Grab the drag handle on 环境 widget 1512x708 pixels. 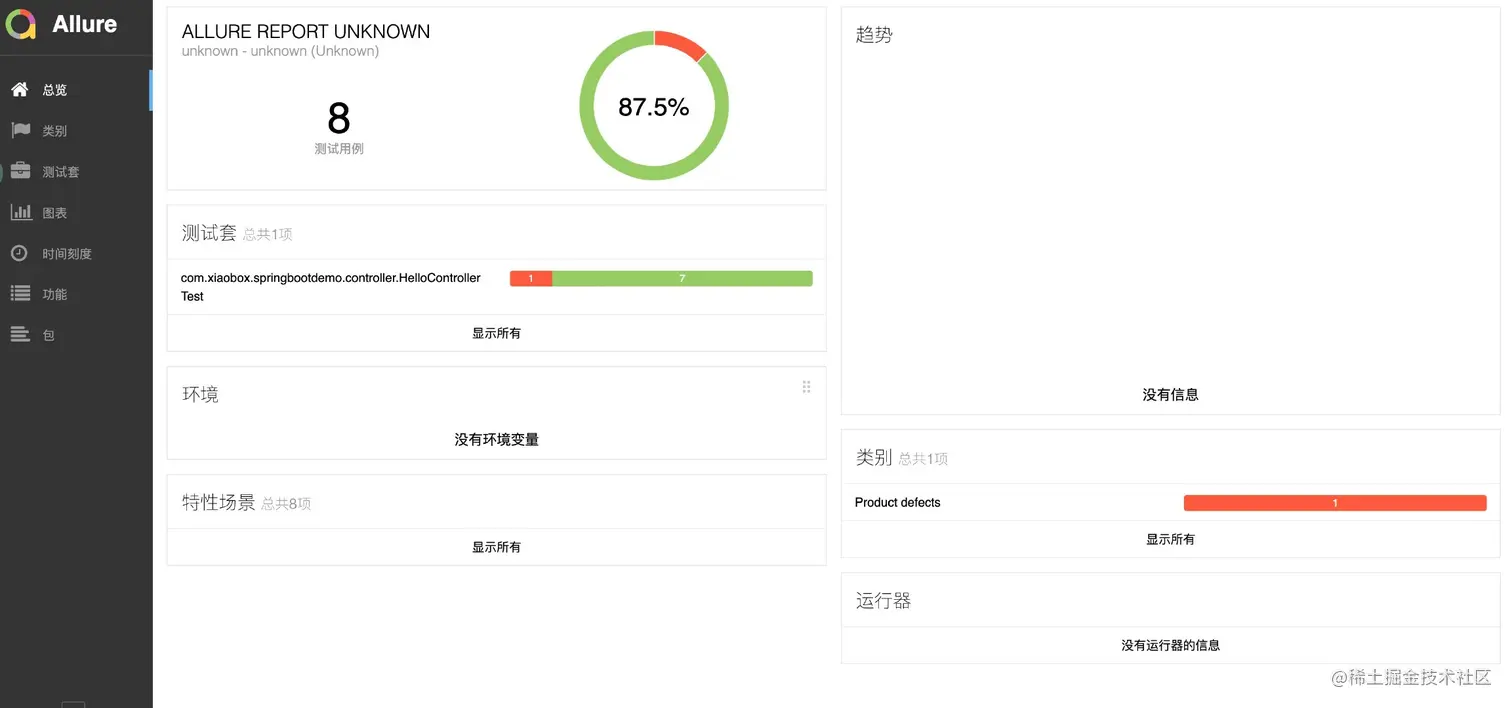[x=806, y=387]
